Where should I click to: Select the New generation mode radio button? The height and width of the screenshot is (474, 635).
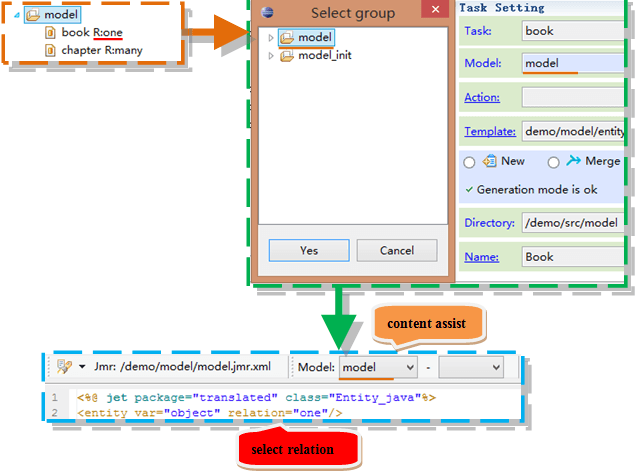click(x=469, y=162)
